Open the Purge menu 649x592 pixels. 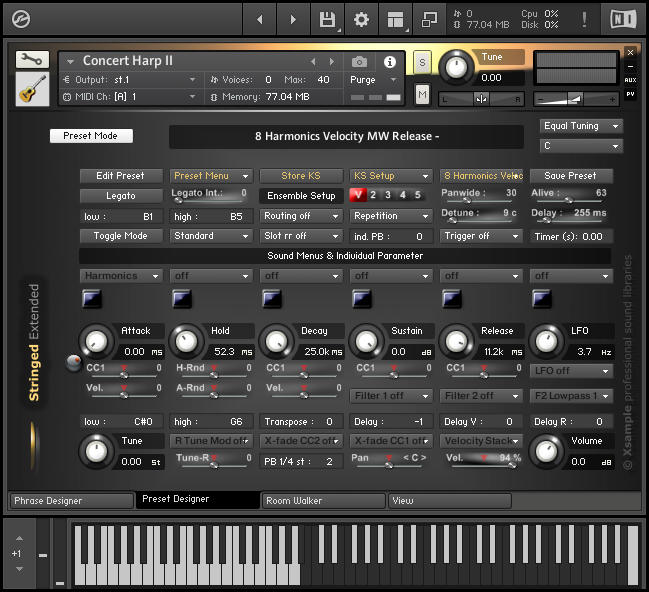pos(373,80)
